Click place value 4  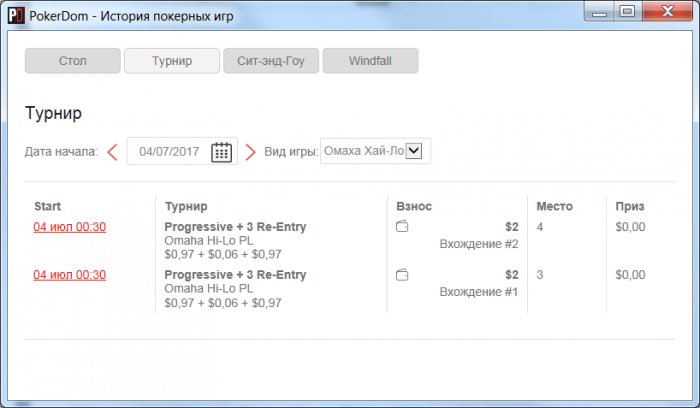pos(540,227)
